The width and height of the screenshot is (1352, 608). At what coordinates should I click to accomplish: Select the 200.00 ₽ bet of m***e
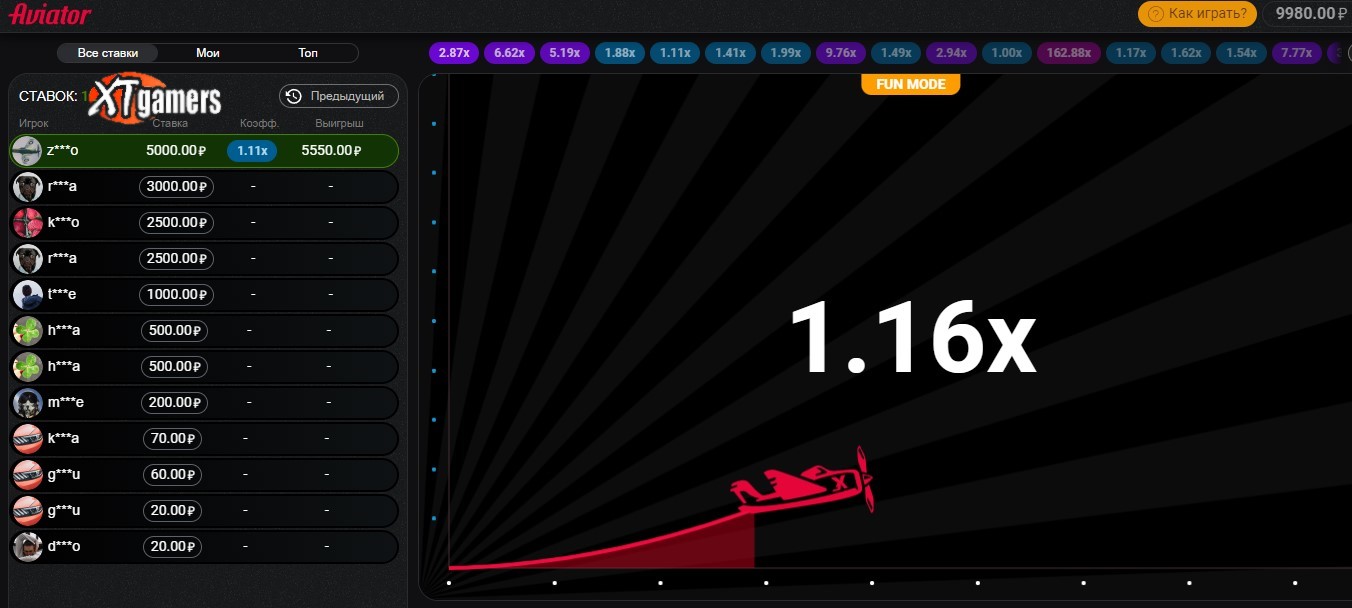coord(176,402)
